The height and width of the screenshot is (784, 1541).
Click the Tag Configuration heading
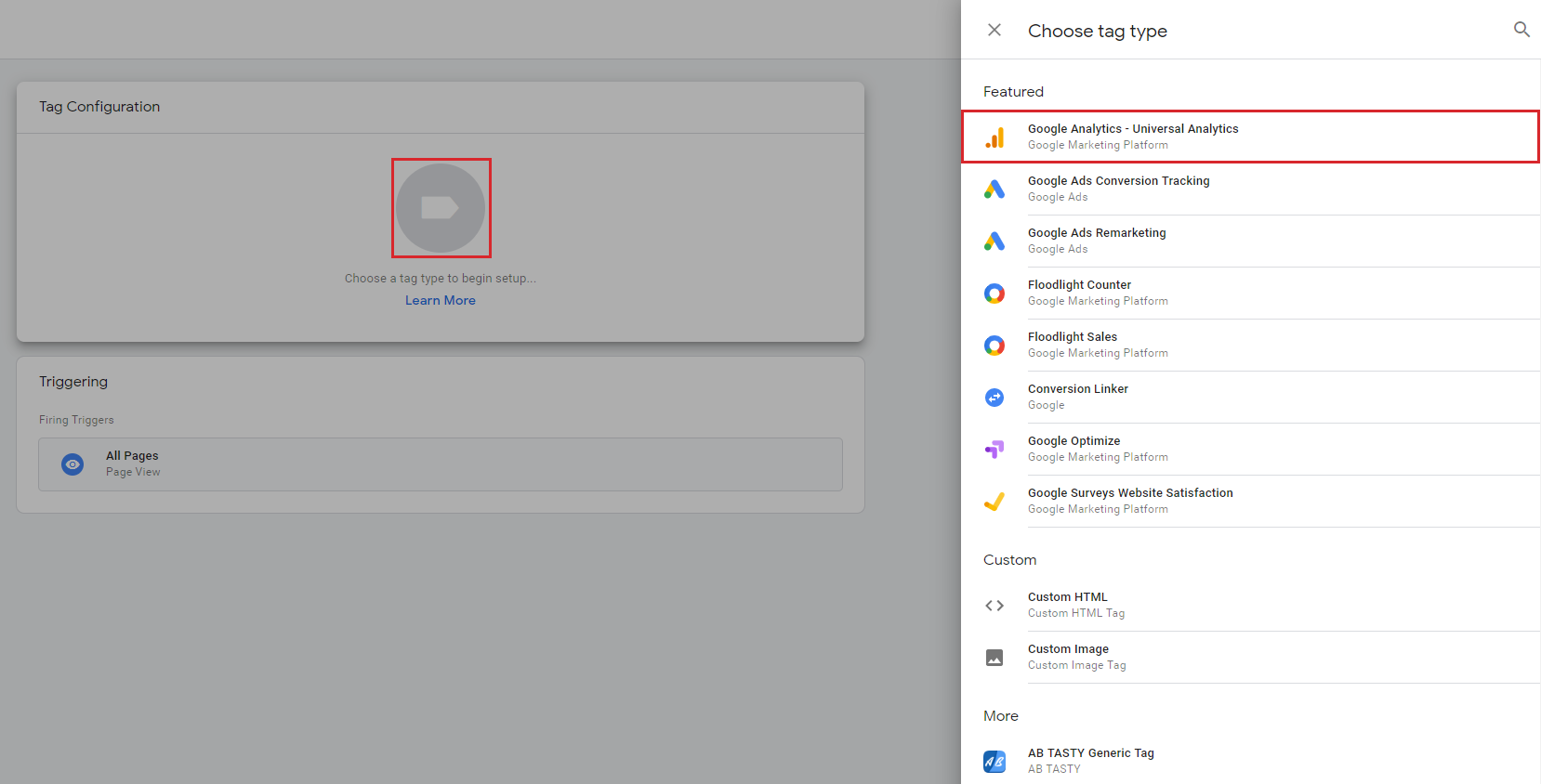point(99,107)
